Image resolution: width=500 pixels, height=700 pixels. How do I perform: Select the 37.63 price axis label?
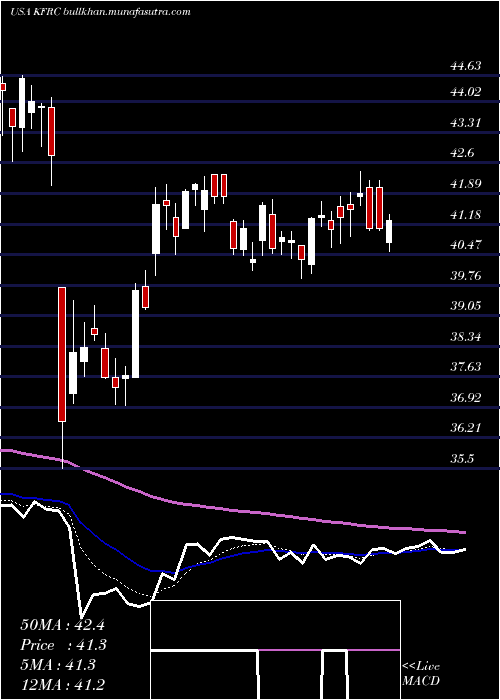click(x=466, y=367)
